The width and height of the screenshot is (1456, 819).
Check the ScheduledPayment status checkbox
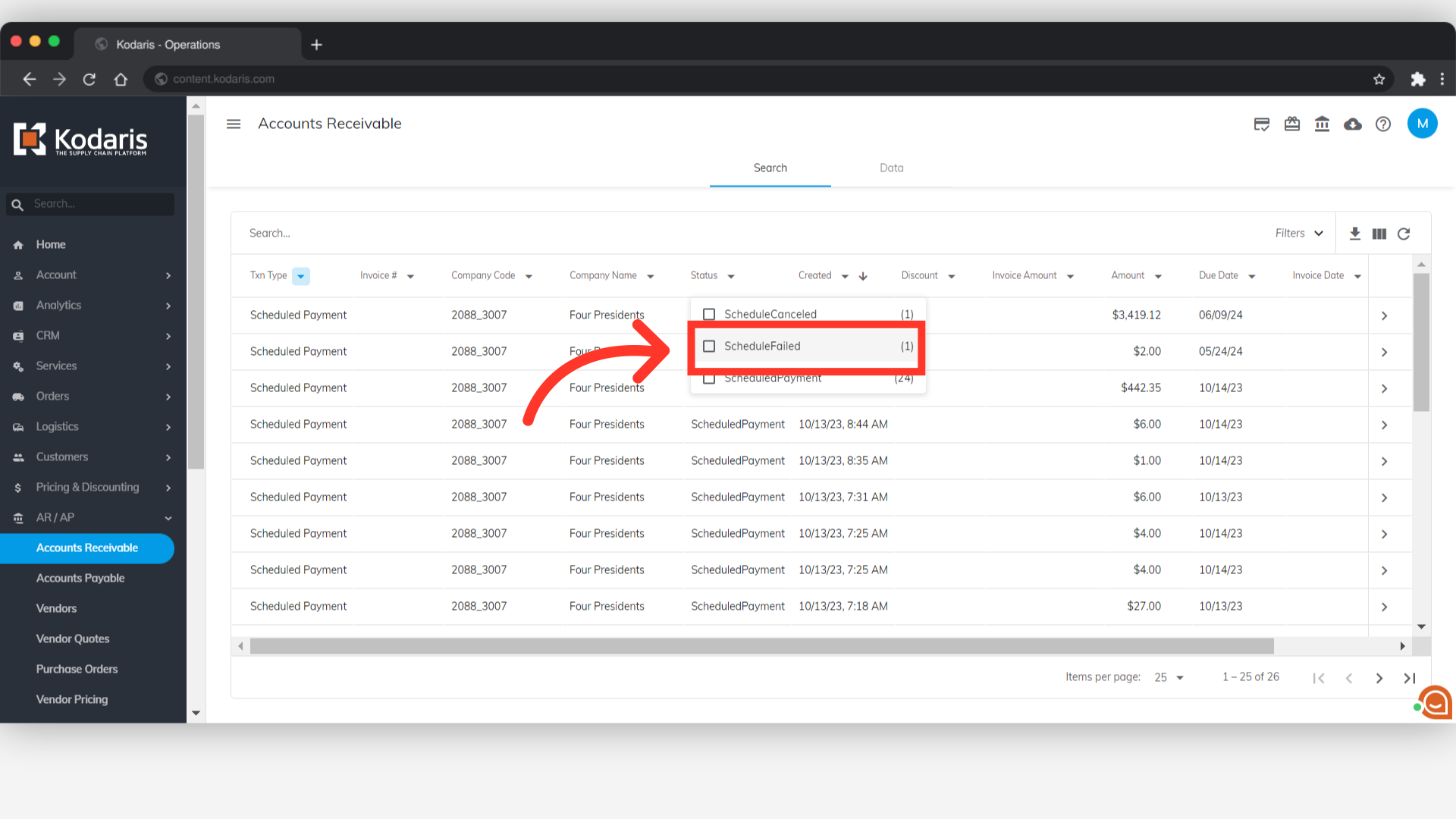coord(709,379)
